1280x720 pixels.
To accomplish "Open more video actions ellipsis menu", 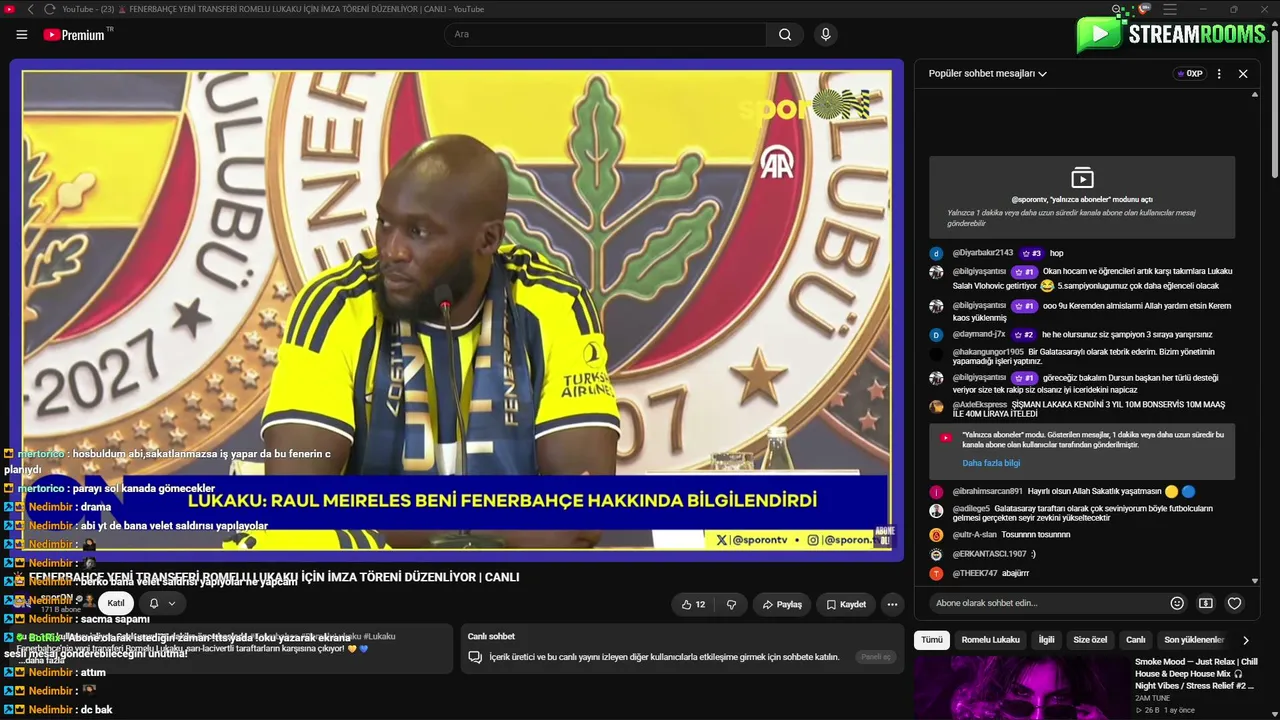I will (x=892, y=604).
